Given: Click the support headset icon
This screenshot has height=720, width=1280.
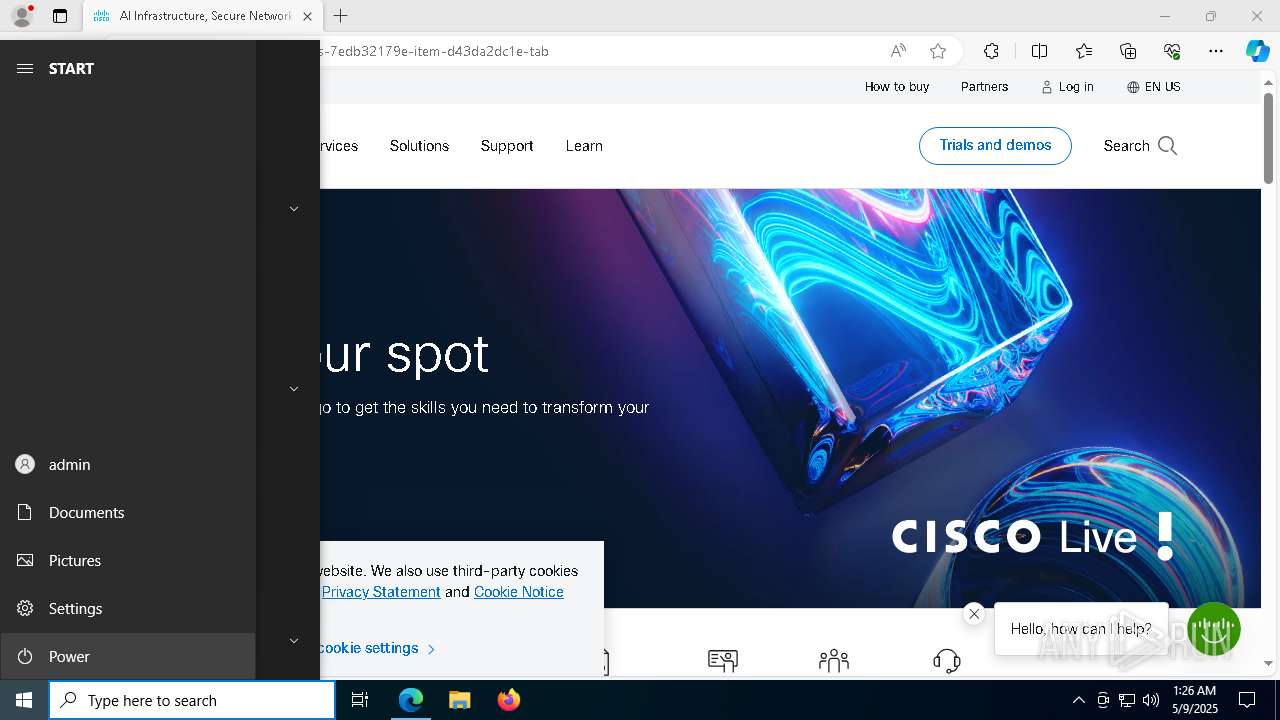Looking at the screenshot, I should (x=946, y=660).
